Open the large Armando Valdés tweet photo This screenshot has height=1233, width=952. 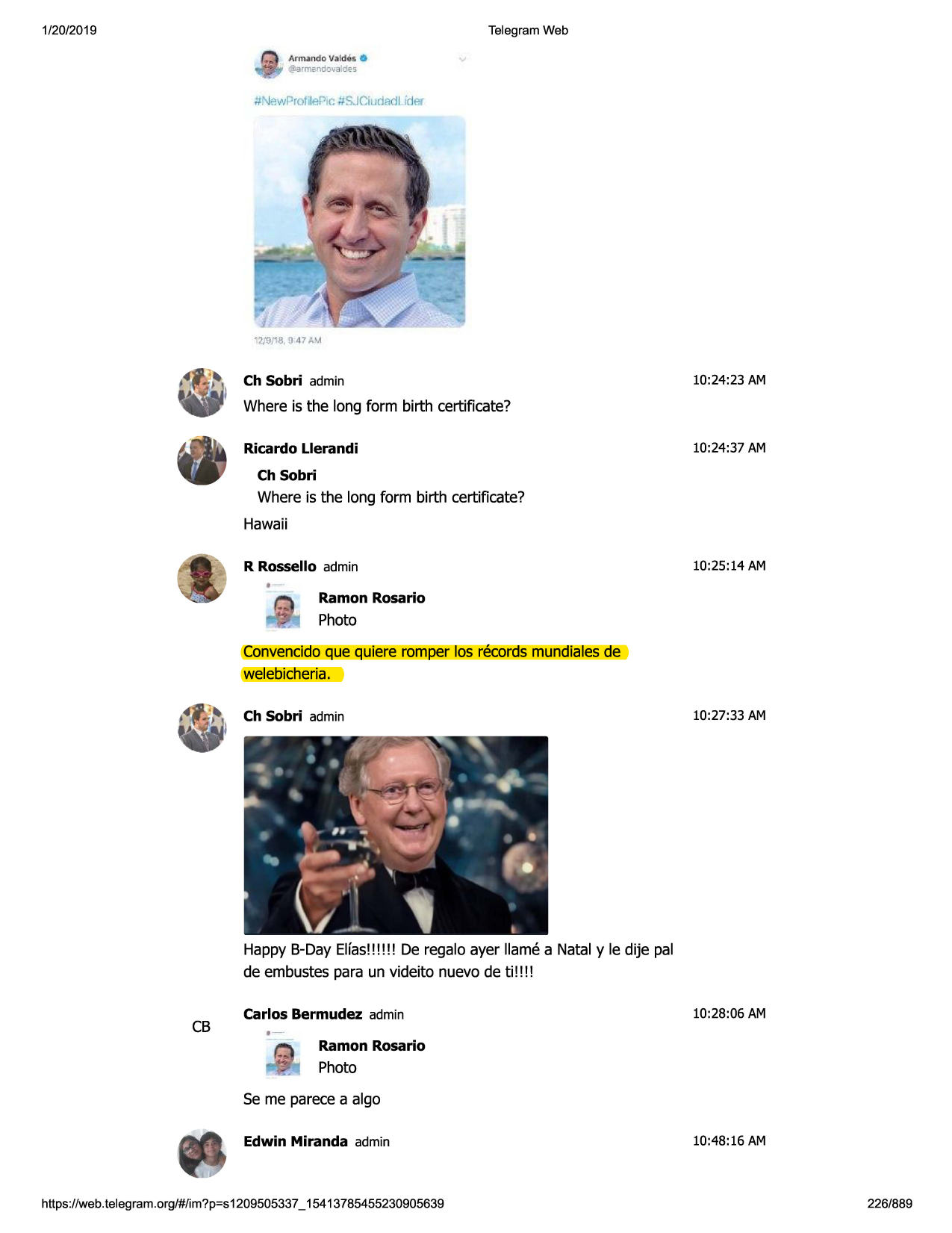[360, 221]
